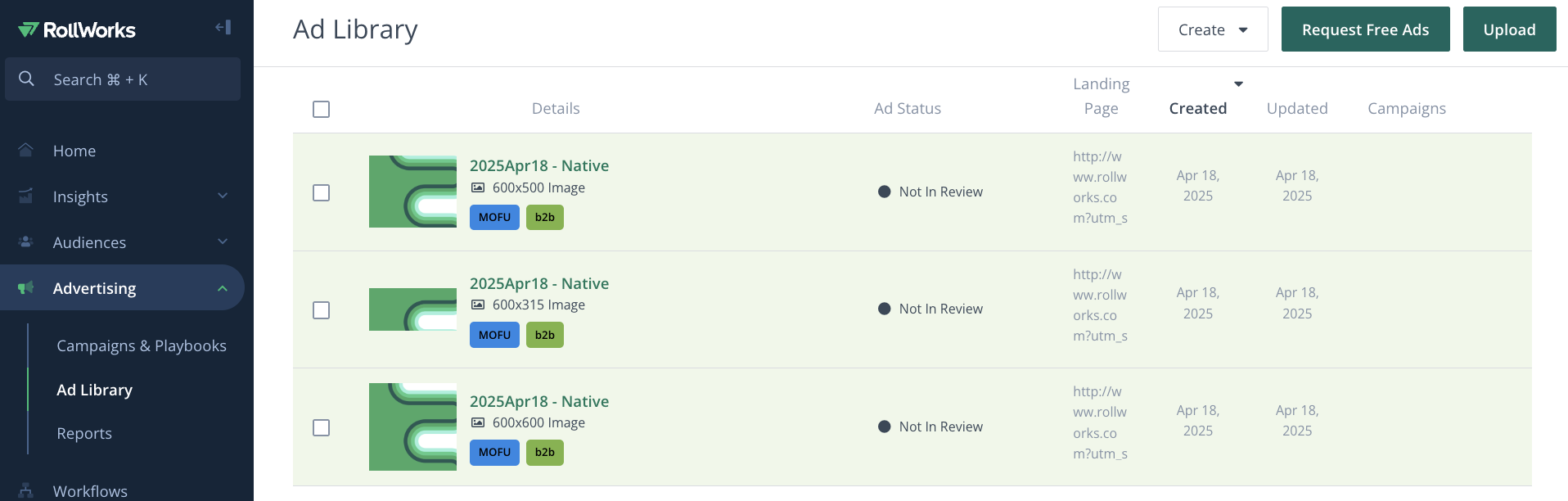This screenshot has width=1568, height=501.
Task: Click the Landing Page column header
Action: point(1101,96)
